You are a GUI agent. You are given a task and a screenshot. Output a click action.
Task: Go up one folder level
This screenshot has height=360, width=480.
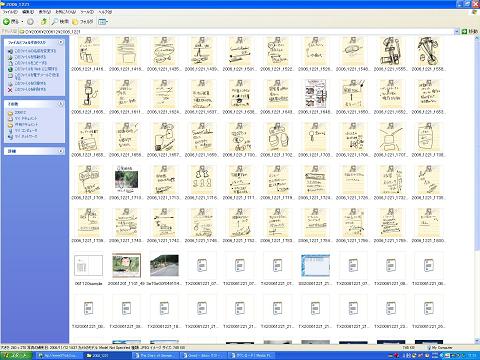(x=44, y=22)
